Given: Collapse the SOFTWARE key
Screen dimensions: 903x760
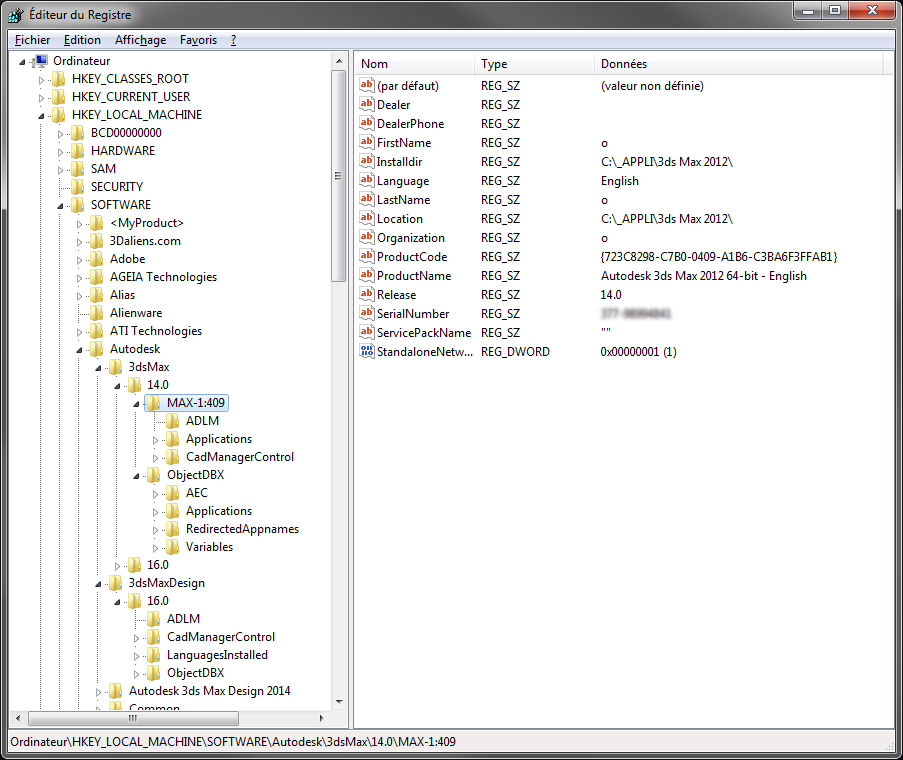Looking at the screenshot, I should tap(60, 206).
